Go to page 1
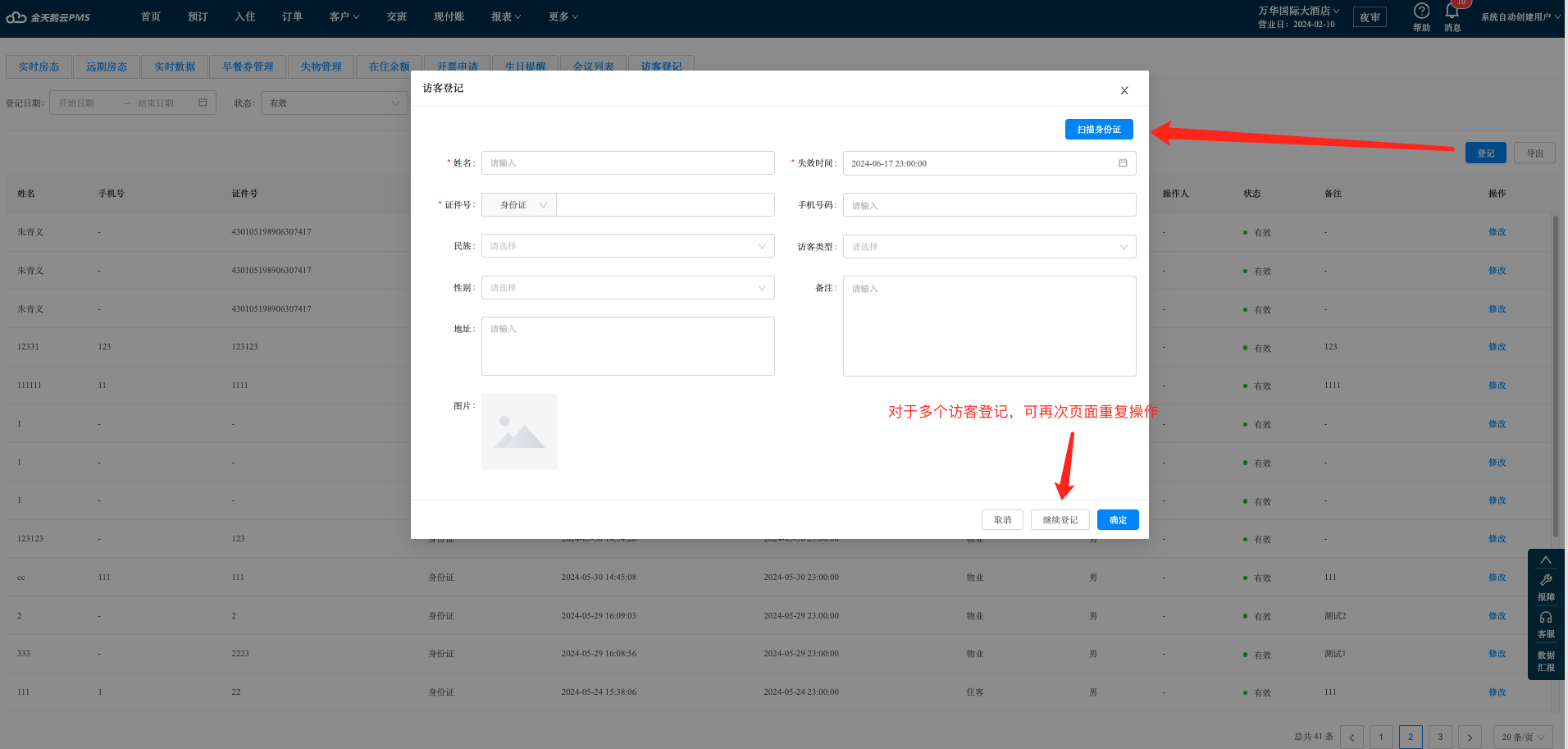Viewport: 1568px width, 749px height. pos(1381,737)
